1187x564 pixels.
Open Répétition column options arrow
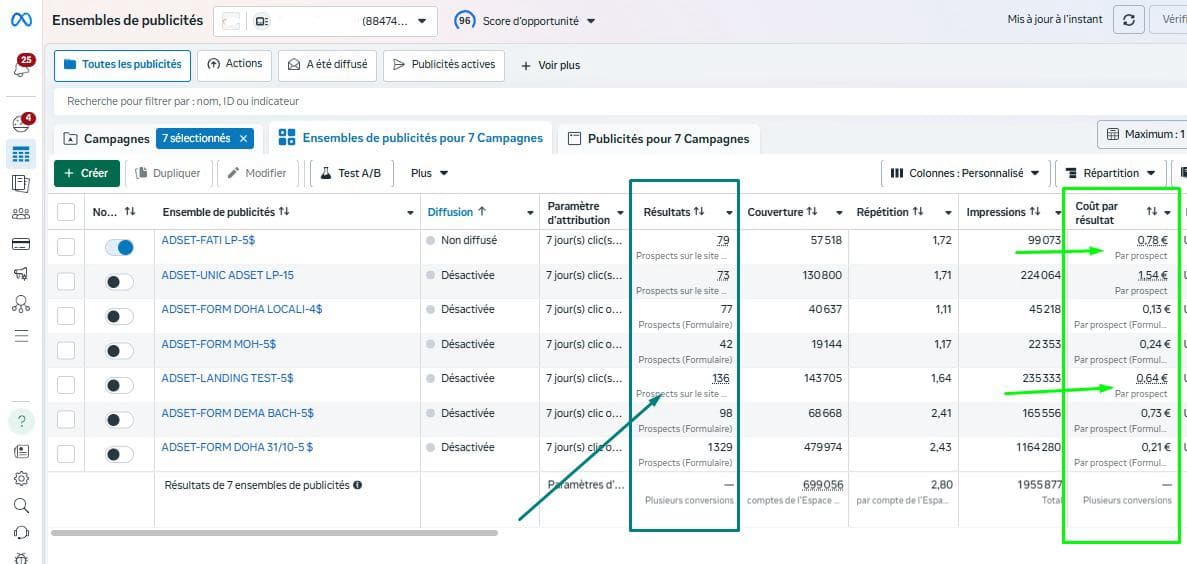(947, 213)
